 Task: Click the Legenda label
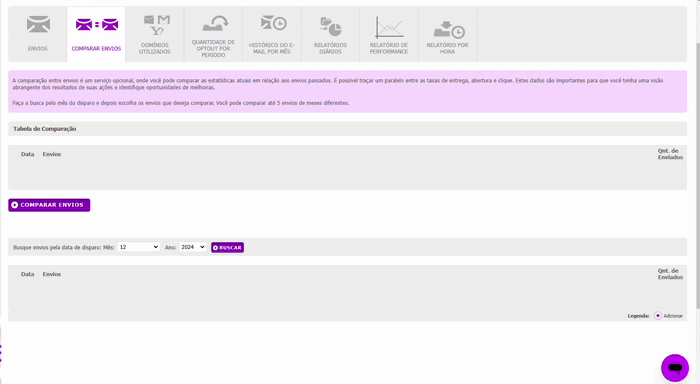pyautogui.click(x=638, y=316)
